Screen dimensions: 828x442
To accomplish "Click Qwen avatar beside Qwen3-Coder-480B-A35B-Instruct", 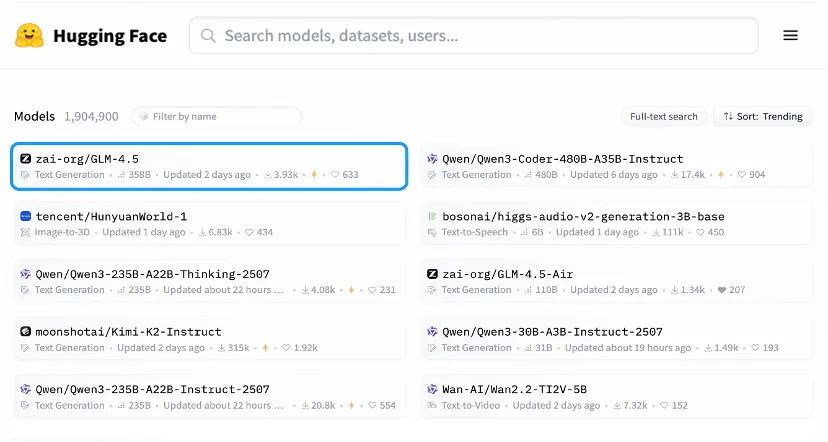I will pyautogui.click(x=432, y=158).
